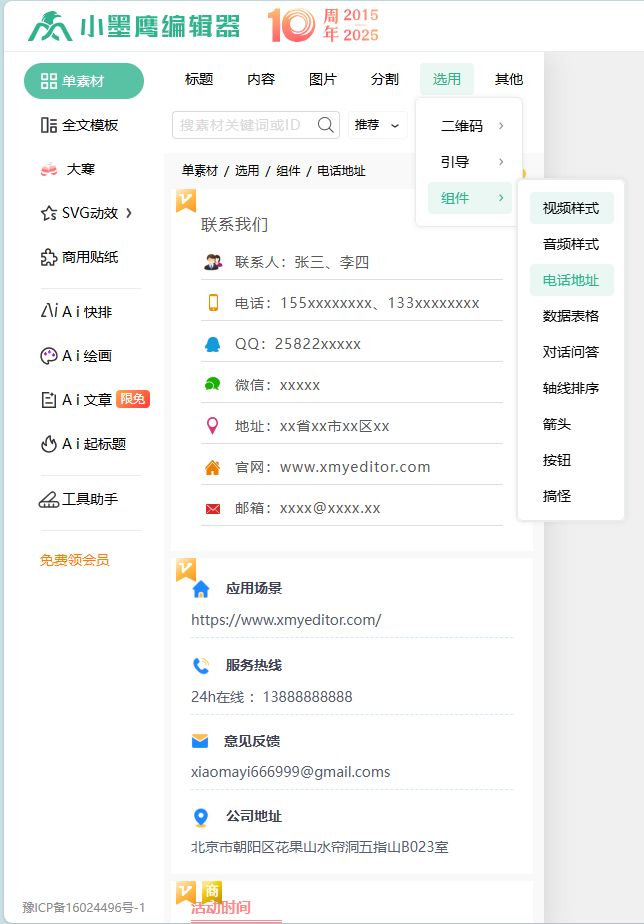Click the blue home icon beside 应用场景
This screenshot has width=644, height=924.
pyautogui.click(x=201, y=589)
